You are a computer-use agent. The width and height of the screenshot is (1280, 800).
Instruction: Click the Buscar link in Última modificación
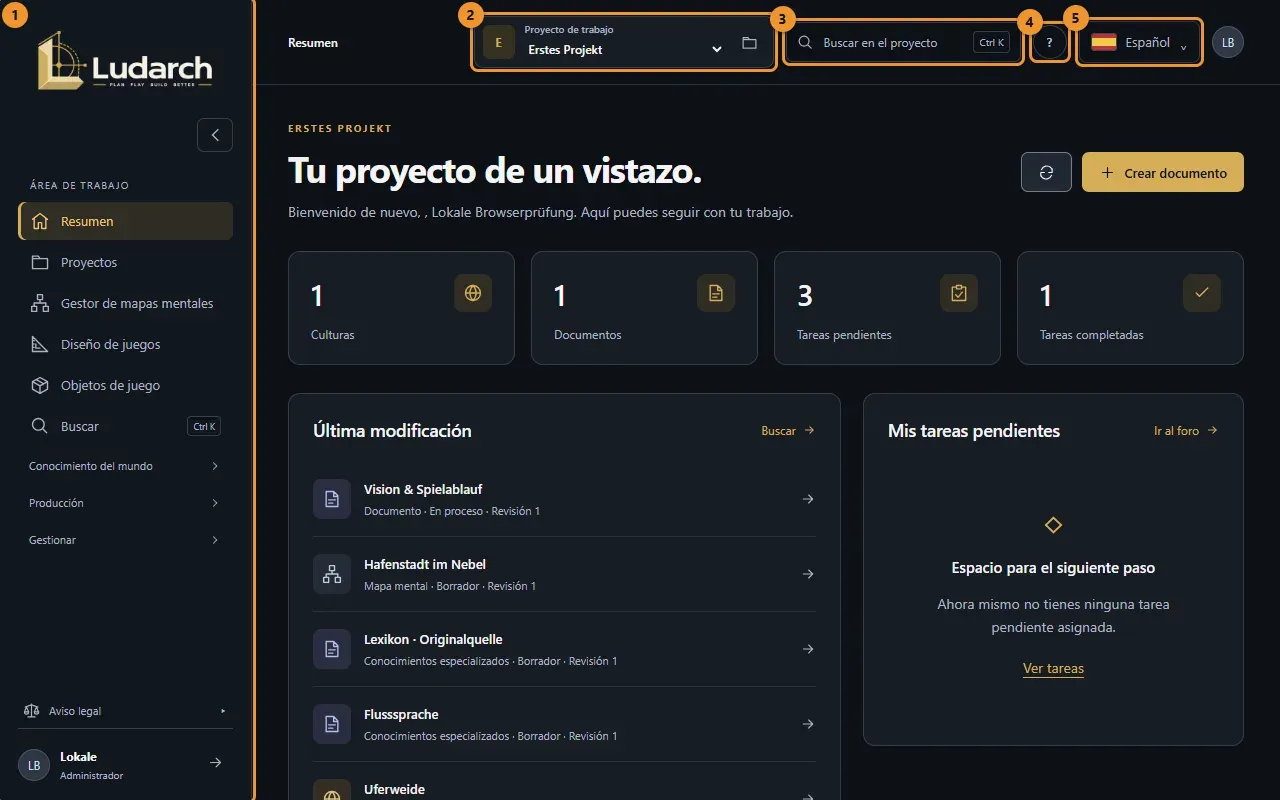coord(788,431)
